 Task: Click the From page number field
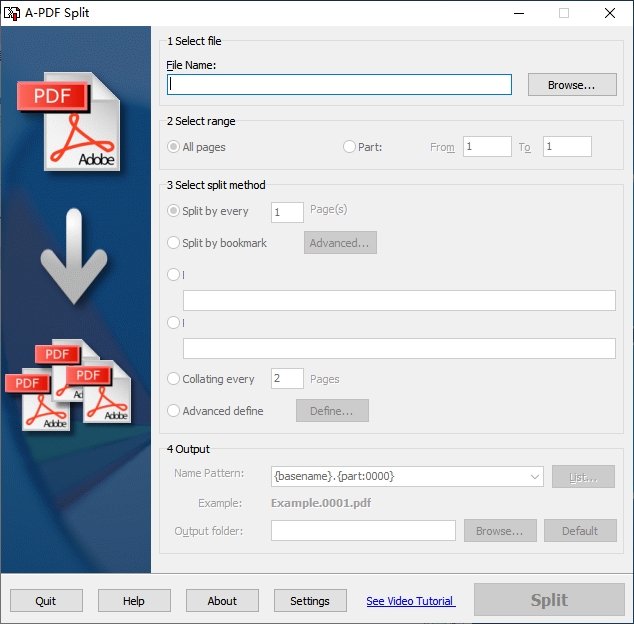pyautogui.click(x=487, y=146)
